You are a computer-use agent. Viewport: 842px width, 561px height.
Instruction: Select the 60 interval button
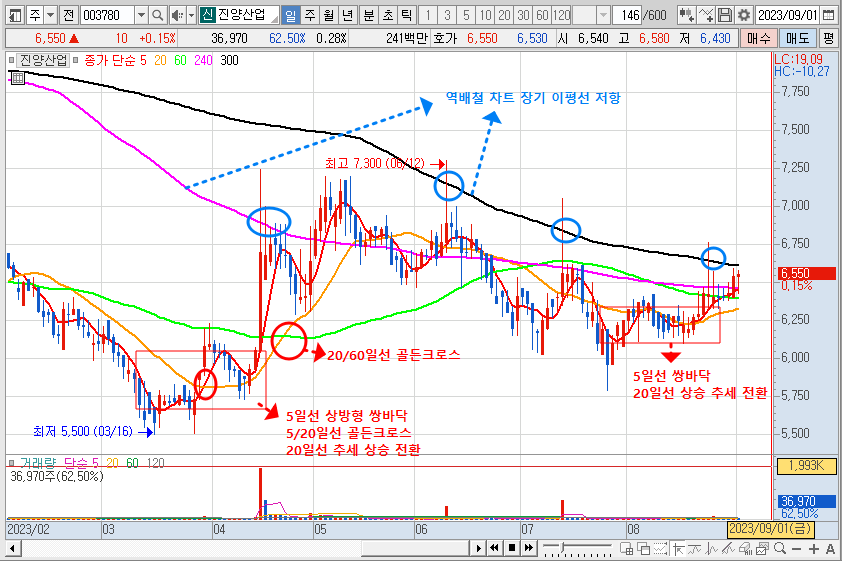(542, 15)
